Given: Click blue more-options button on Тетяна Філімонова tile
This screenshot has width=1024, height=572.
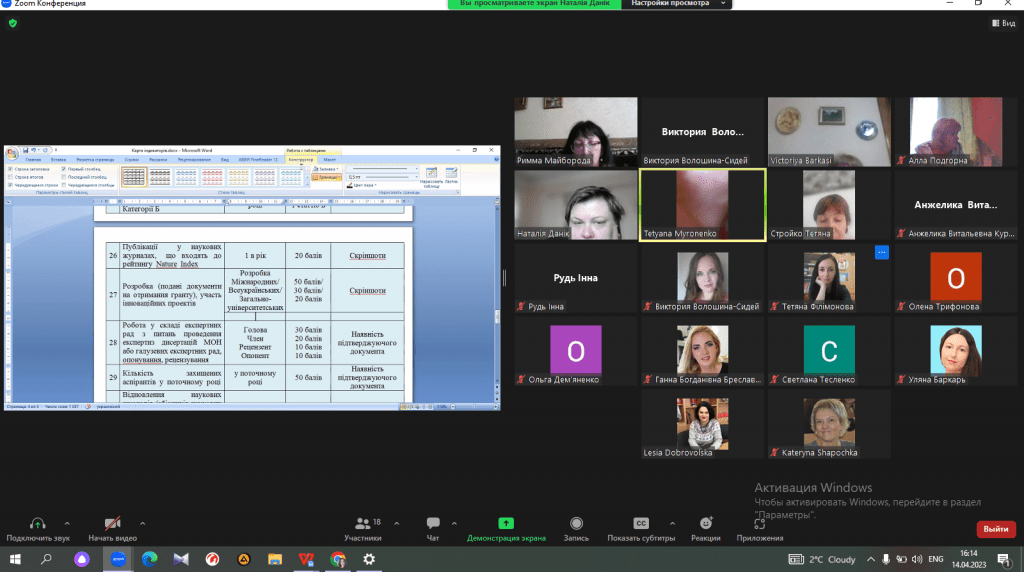Looking at the screenshot, I should point(882,252).
